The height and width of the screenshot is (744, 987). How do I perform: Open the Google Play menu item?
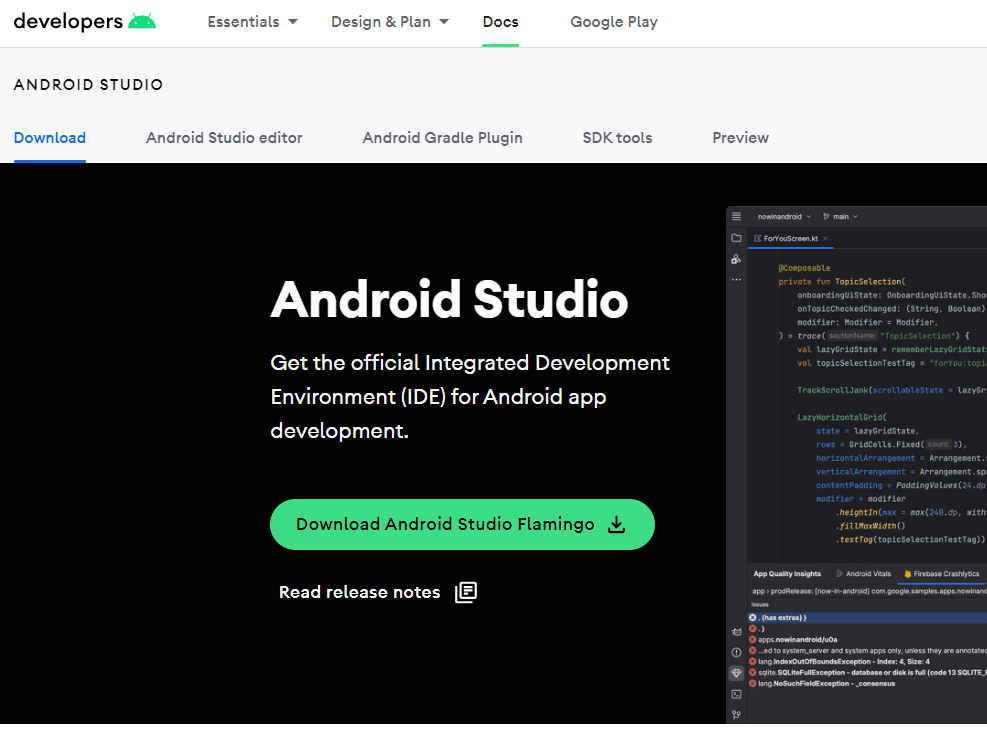tap(614, 21)
